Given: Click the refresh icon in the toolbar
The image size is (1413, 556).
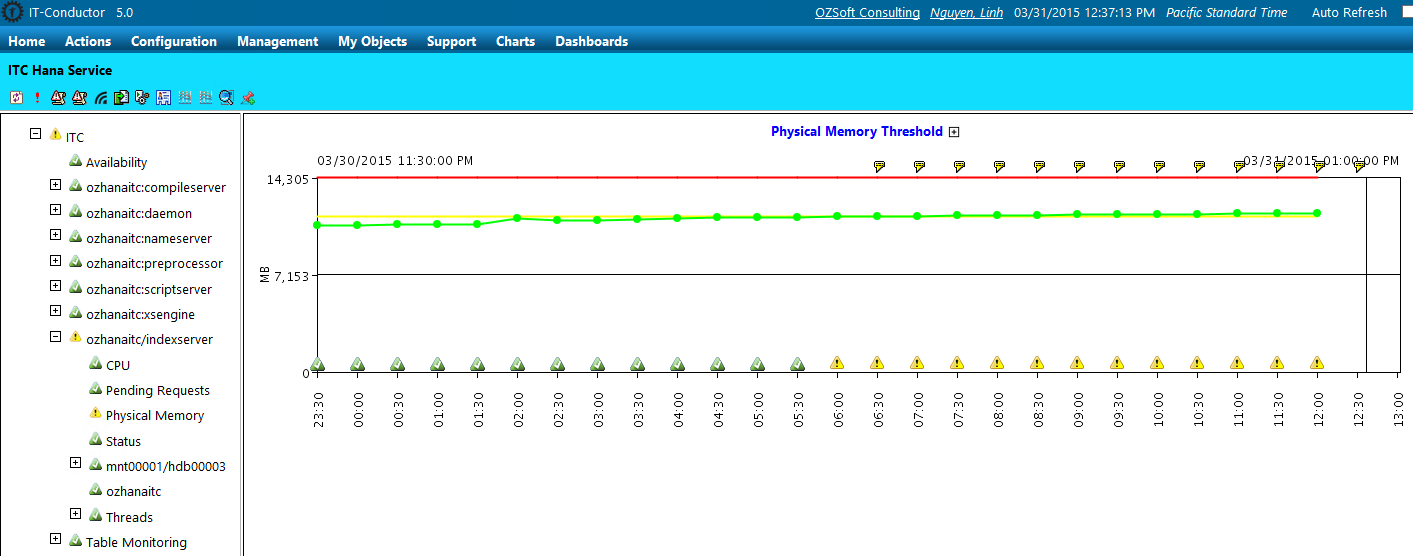Looking at the screenshot, I should click(16, 97).
